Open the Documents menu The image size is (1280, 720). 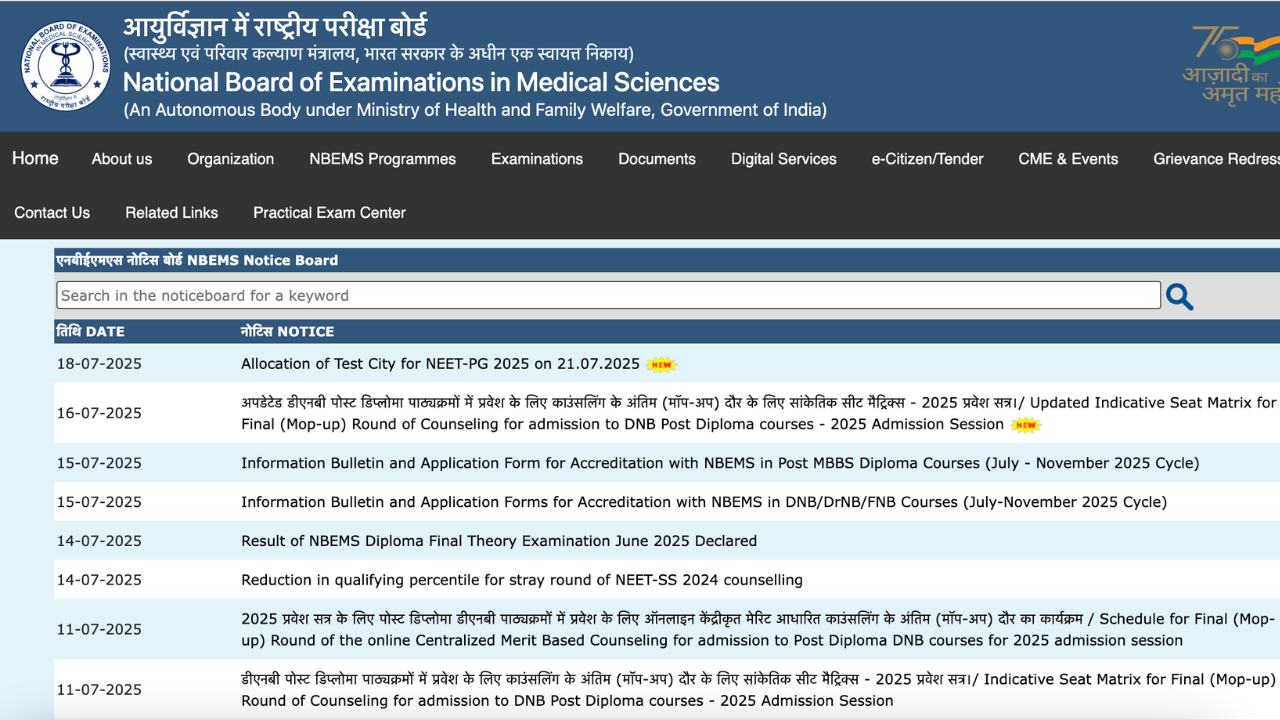[657, 159]
